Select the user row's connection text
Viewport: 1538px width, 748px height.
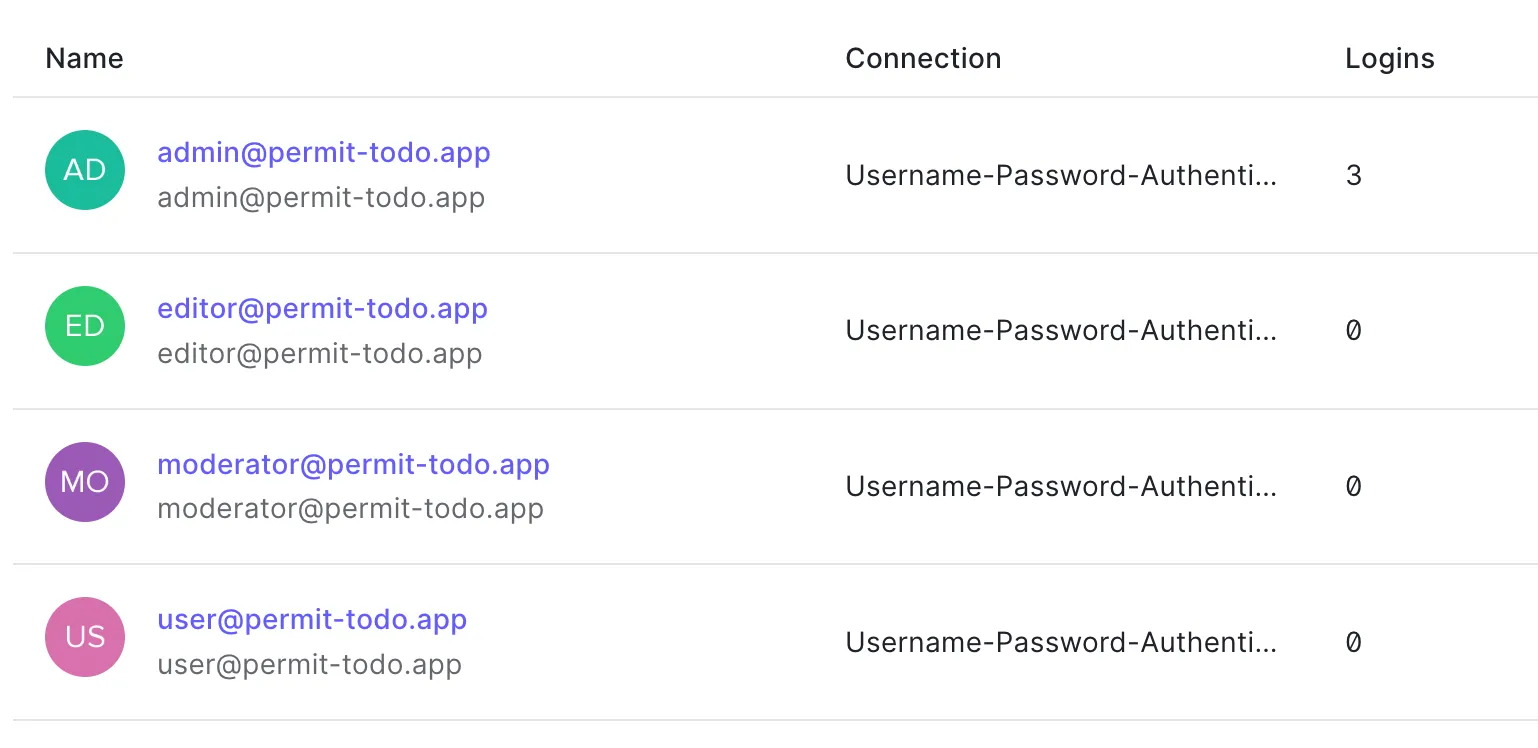(x=1061, y=642)
